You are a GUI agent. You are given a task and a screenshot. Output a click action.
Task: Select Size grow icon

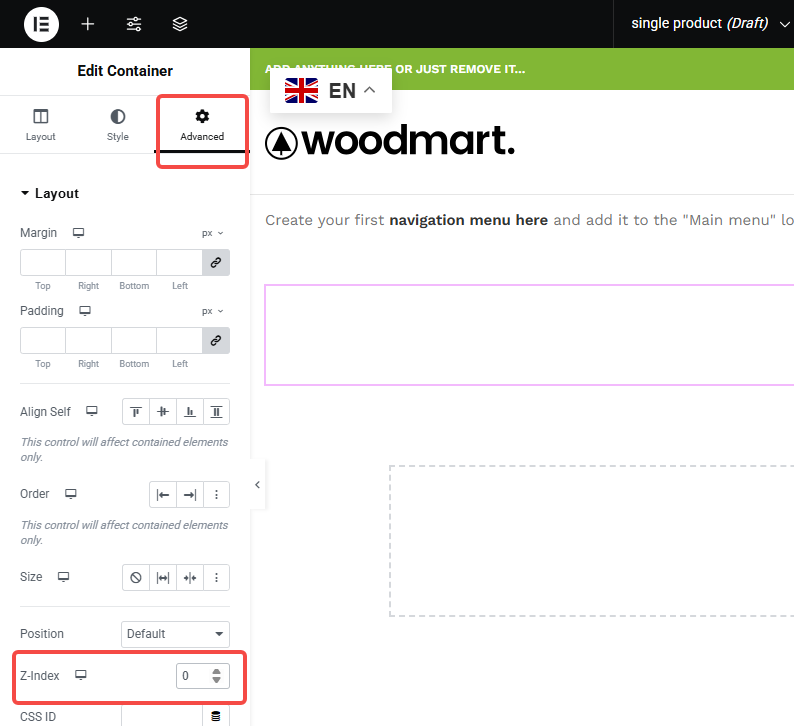[x=162, y=577]
